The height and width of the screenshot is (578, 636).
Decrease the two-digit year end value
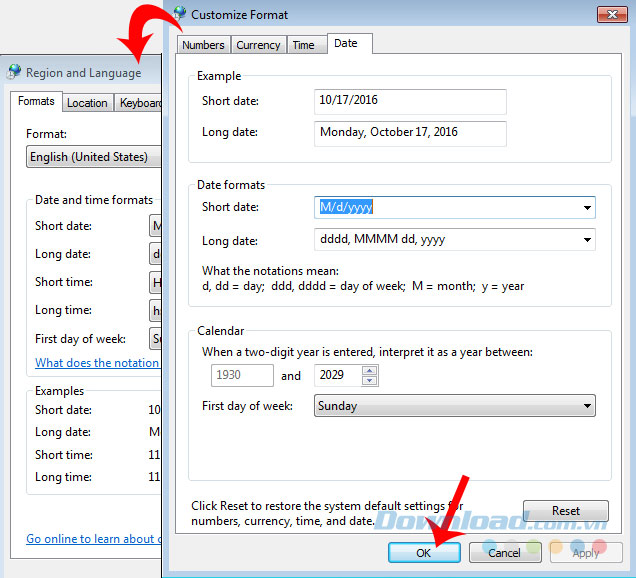(370, 380)
